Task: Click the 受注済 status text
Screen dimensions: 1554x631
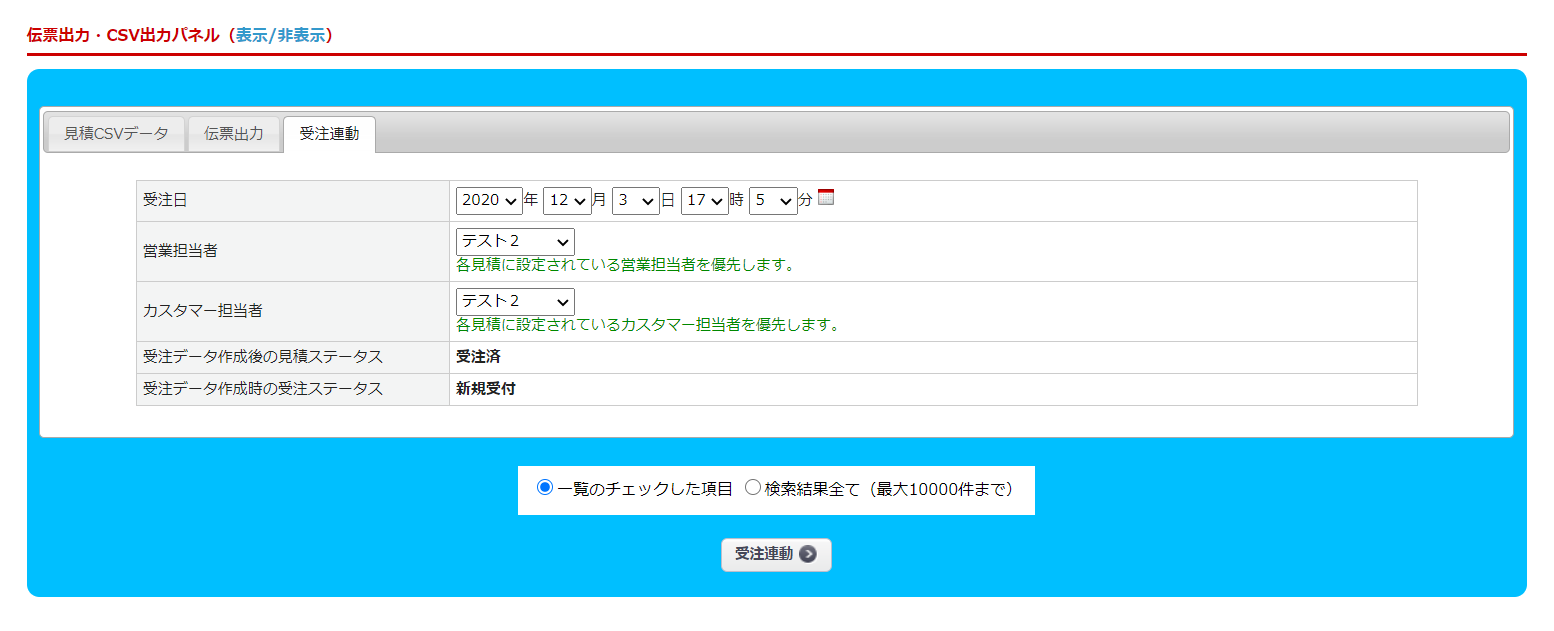Action: tap(478, 357)
